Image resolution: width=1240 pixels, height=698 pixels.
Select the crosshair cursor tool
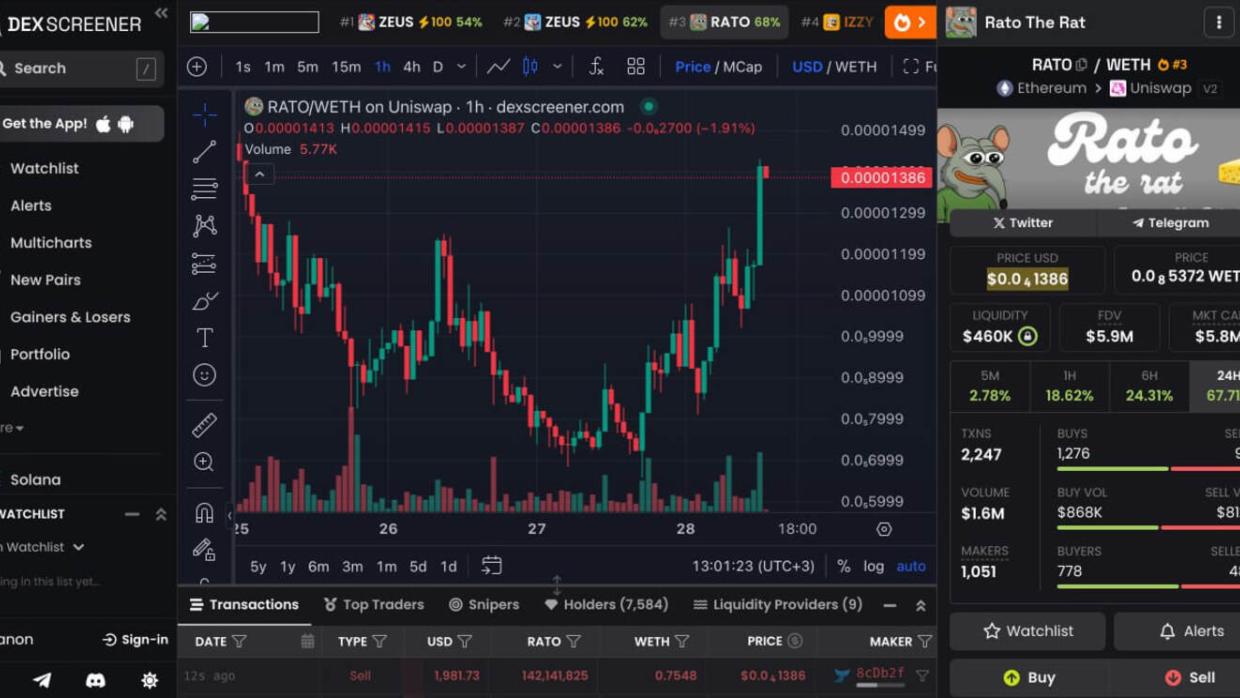[x=204, y=115]
